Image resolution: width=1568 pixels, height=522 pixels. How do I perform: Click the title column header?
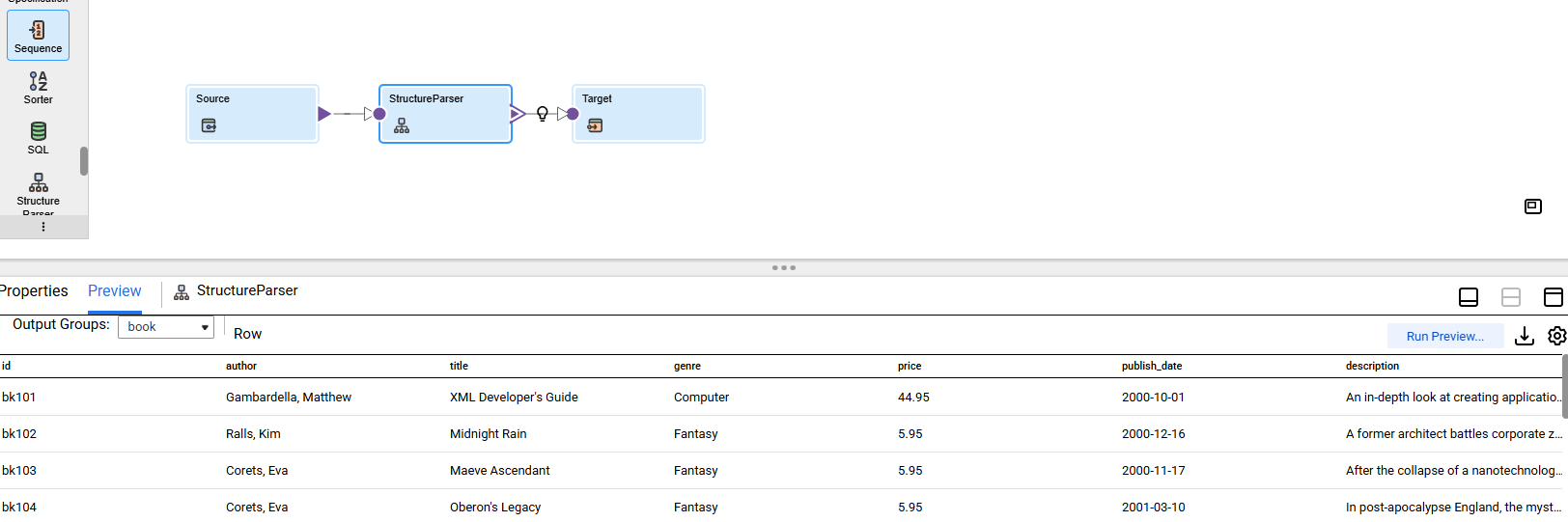459,366
